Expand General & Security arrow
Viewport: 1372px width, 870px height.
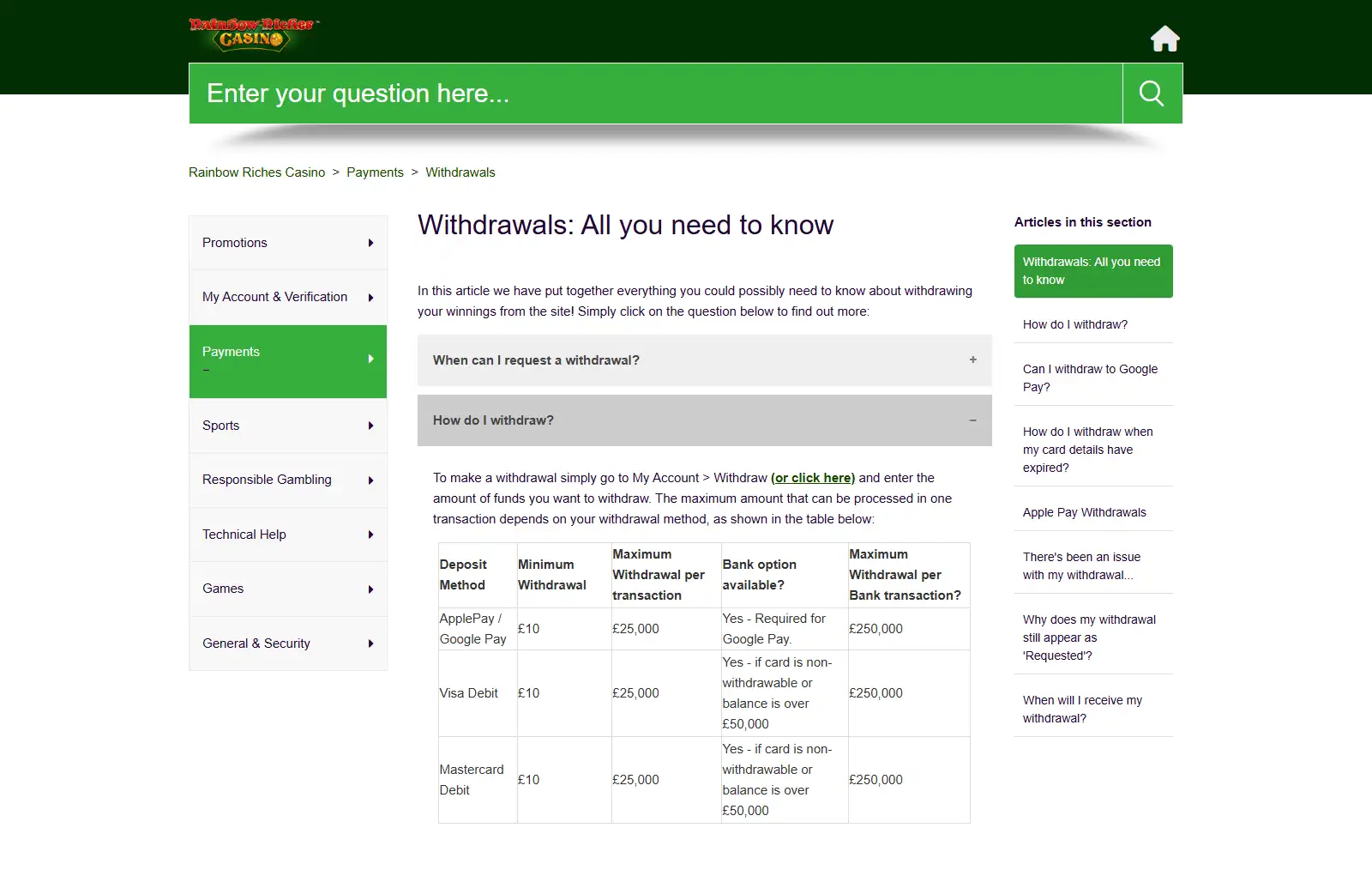pos(370,643)
